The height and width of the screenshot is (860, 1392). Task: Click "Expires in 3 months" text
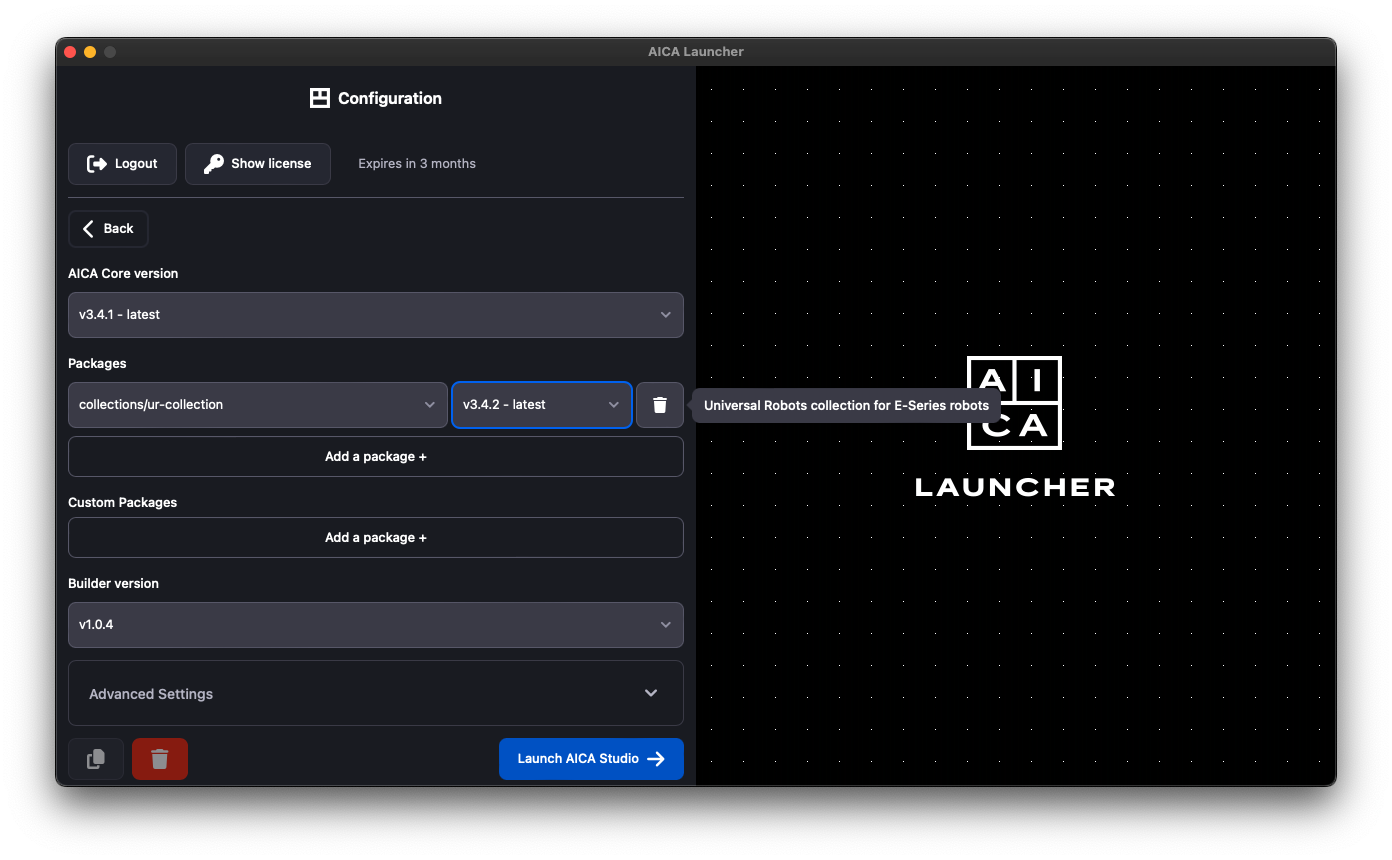pos(417,164)
